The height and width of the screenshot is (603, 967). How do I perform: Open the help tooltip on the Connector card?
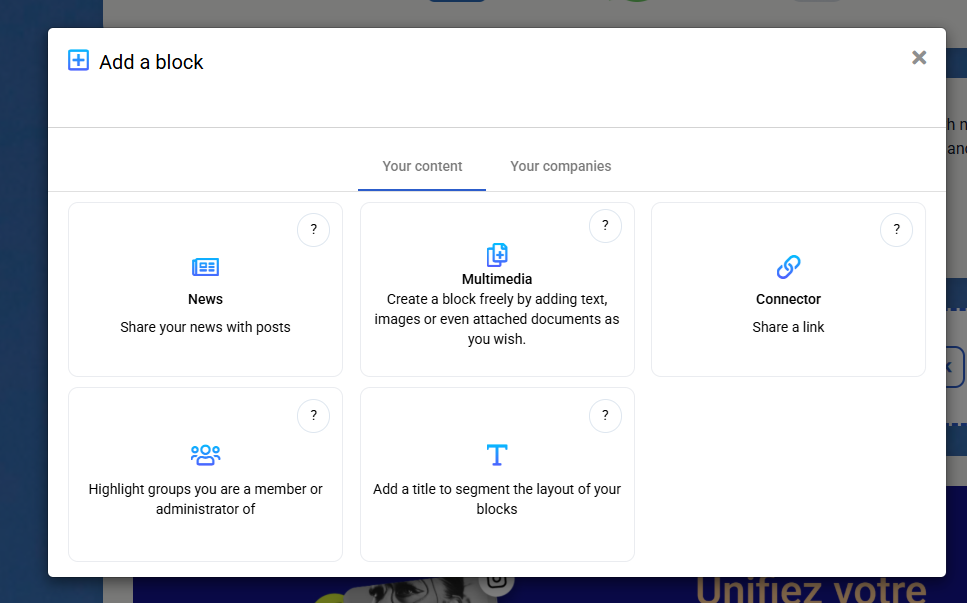896,230
